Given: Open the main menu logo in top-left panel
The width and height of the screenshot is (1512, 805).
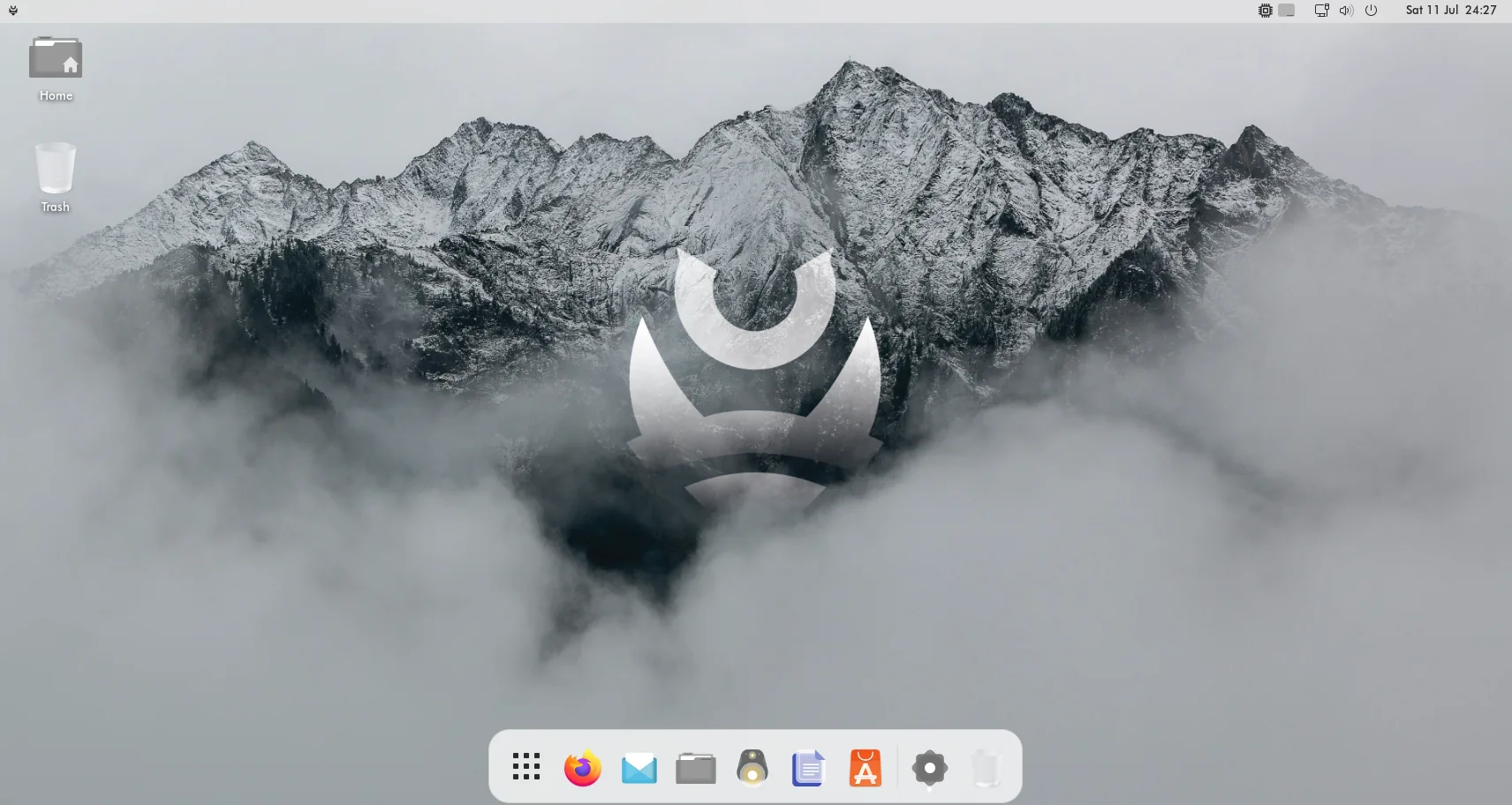Looking at the screenshot, I should tap(13, 11).
